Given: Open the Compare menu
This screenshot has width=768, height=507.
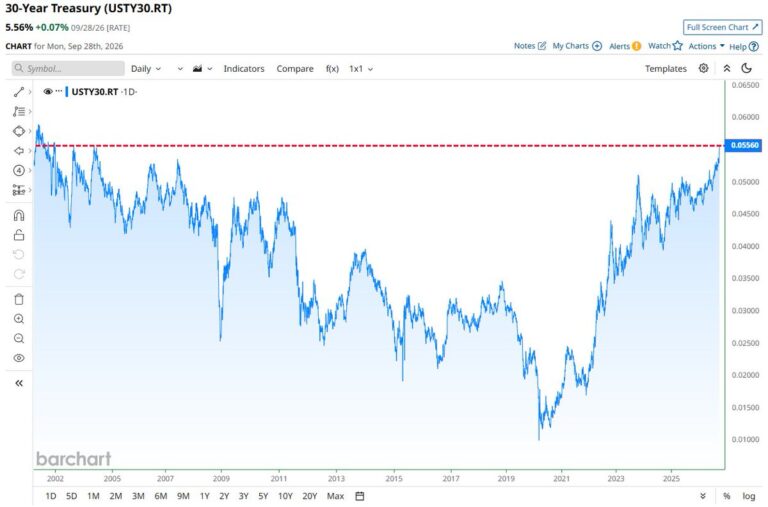Looking at the screenshot, I should (x=295, y=69).
